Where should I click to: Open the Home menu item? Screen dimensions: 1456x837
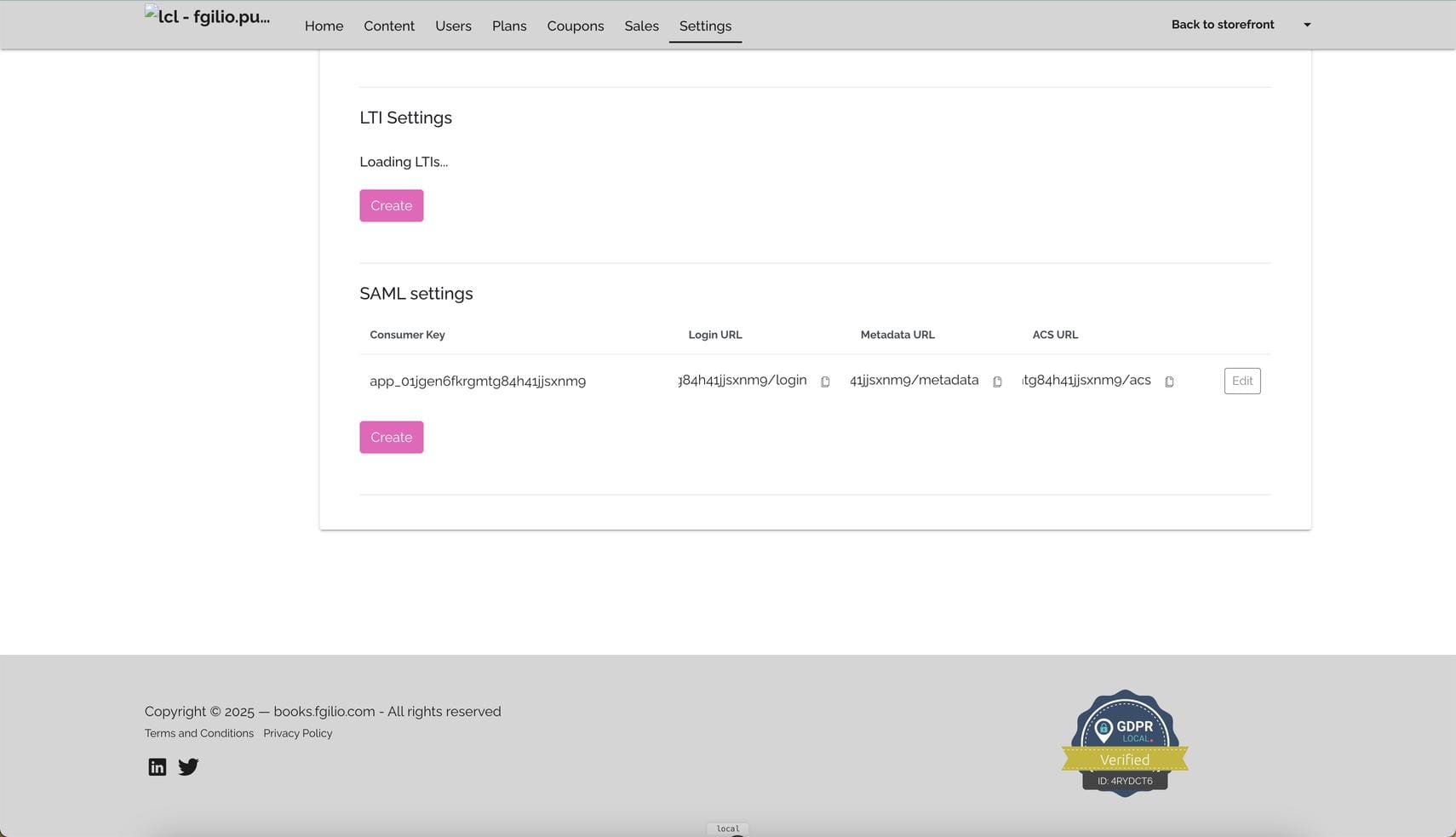click(x=324, y=26)
